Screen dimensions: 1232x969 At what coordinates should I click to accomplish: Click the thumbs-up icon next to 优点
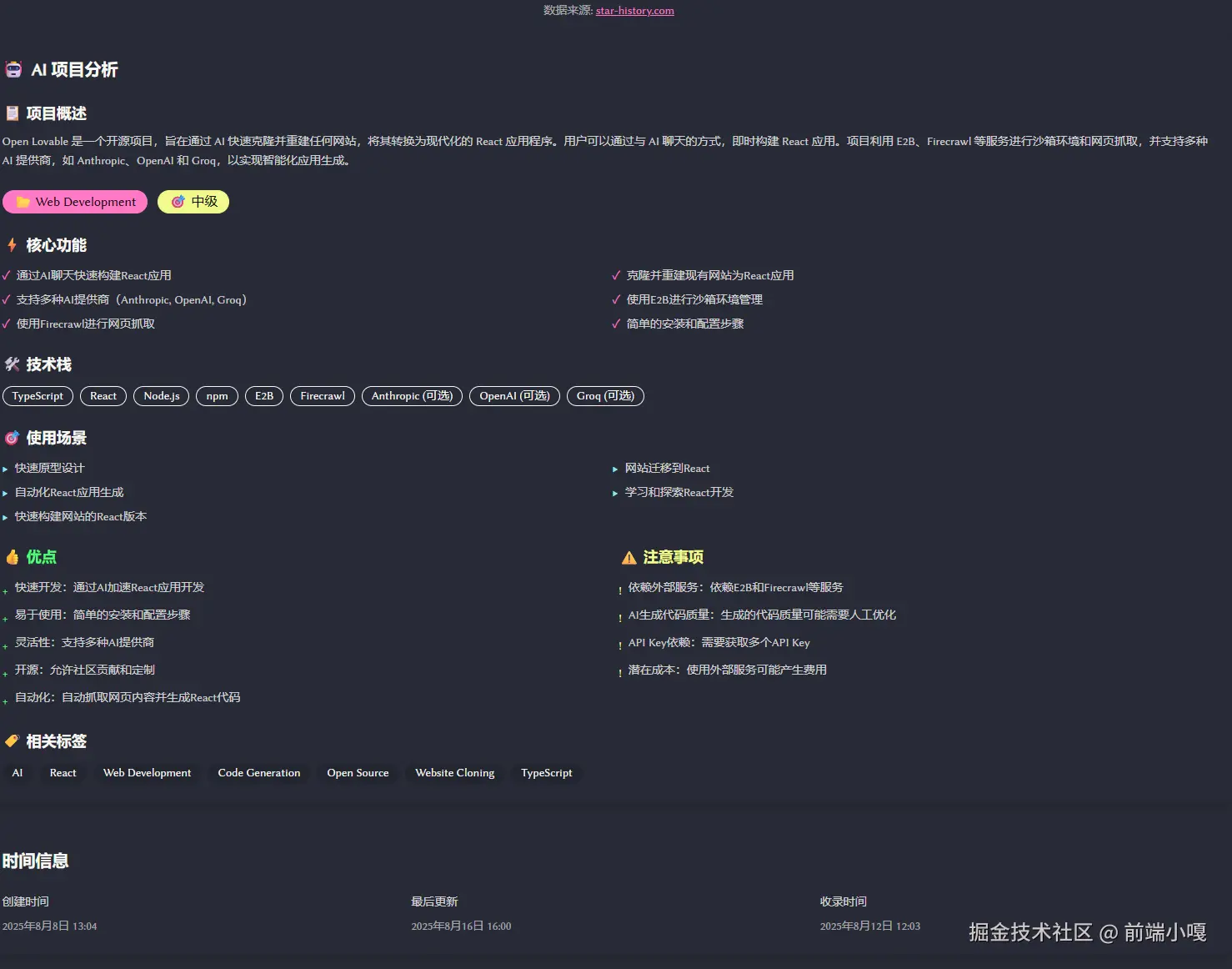pyautogui.click(x=12, y=556)
